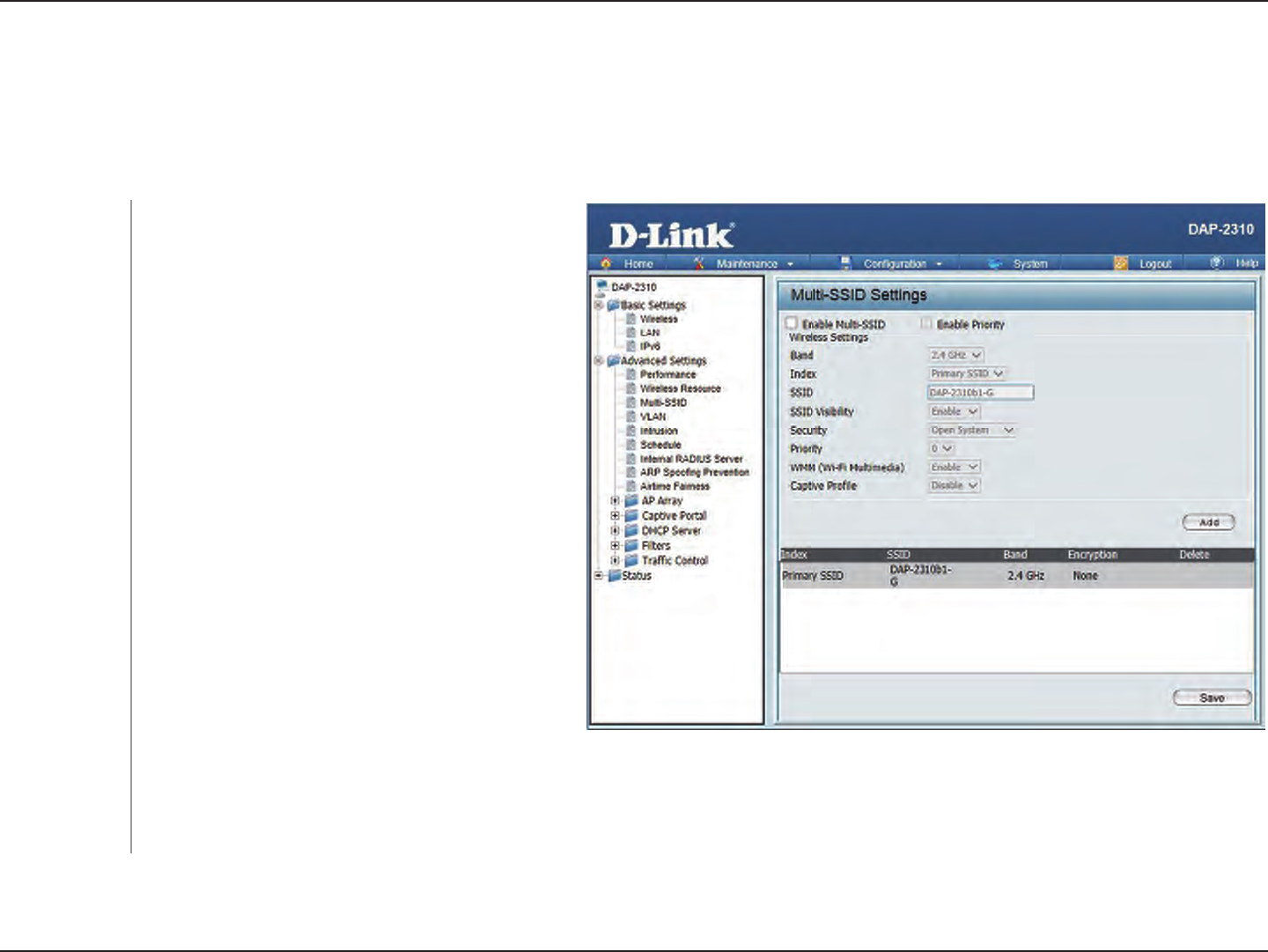
Task: Open the Captive Profile dropdown
Action: point(955,485)
